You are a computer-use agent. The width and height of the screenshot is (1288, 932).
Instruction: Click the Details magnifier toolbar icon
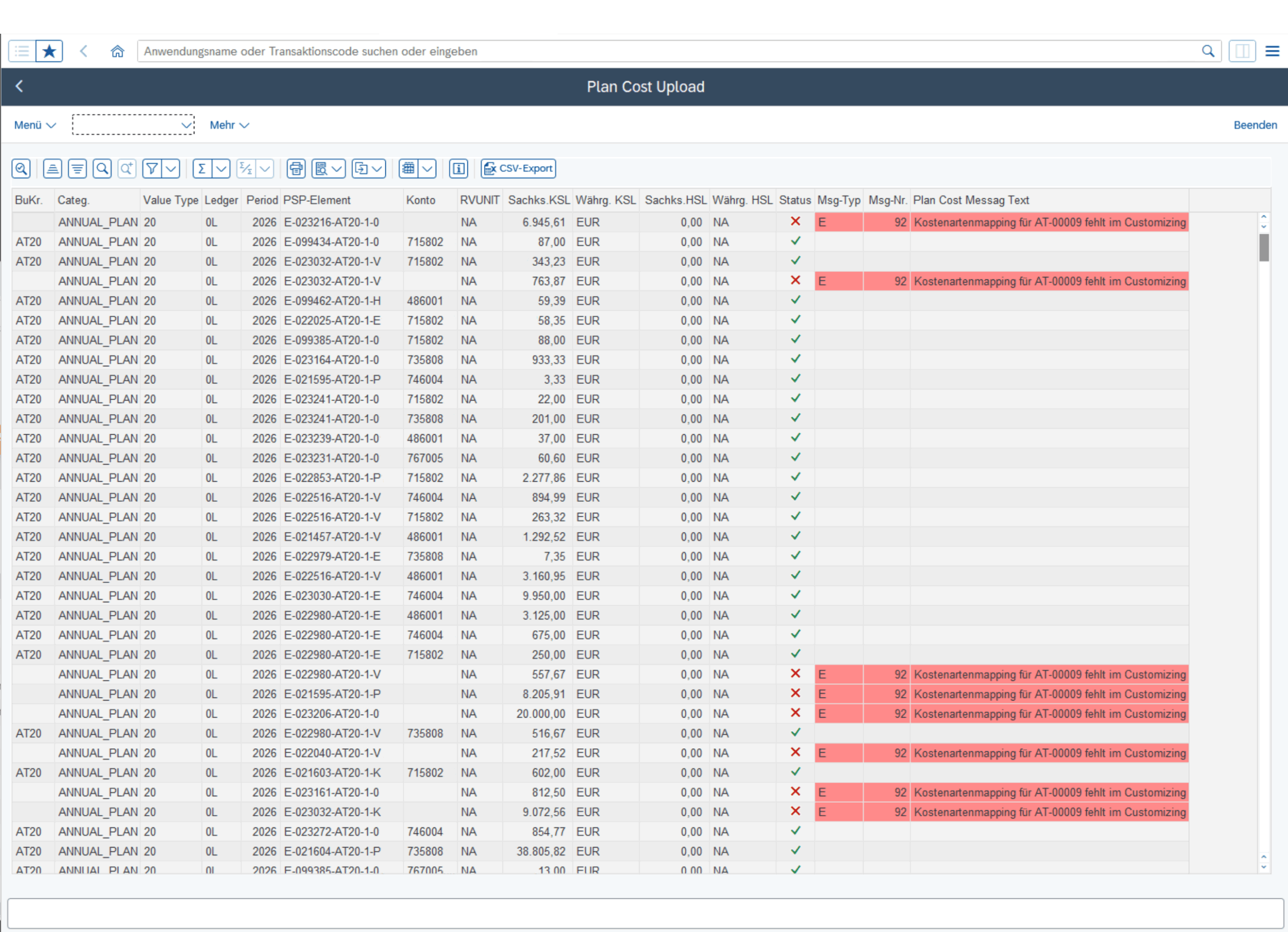click(x=21, y=169)
